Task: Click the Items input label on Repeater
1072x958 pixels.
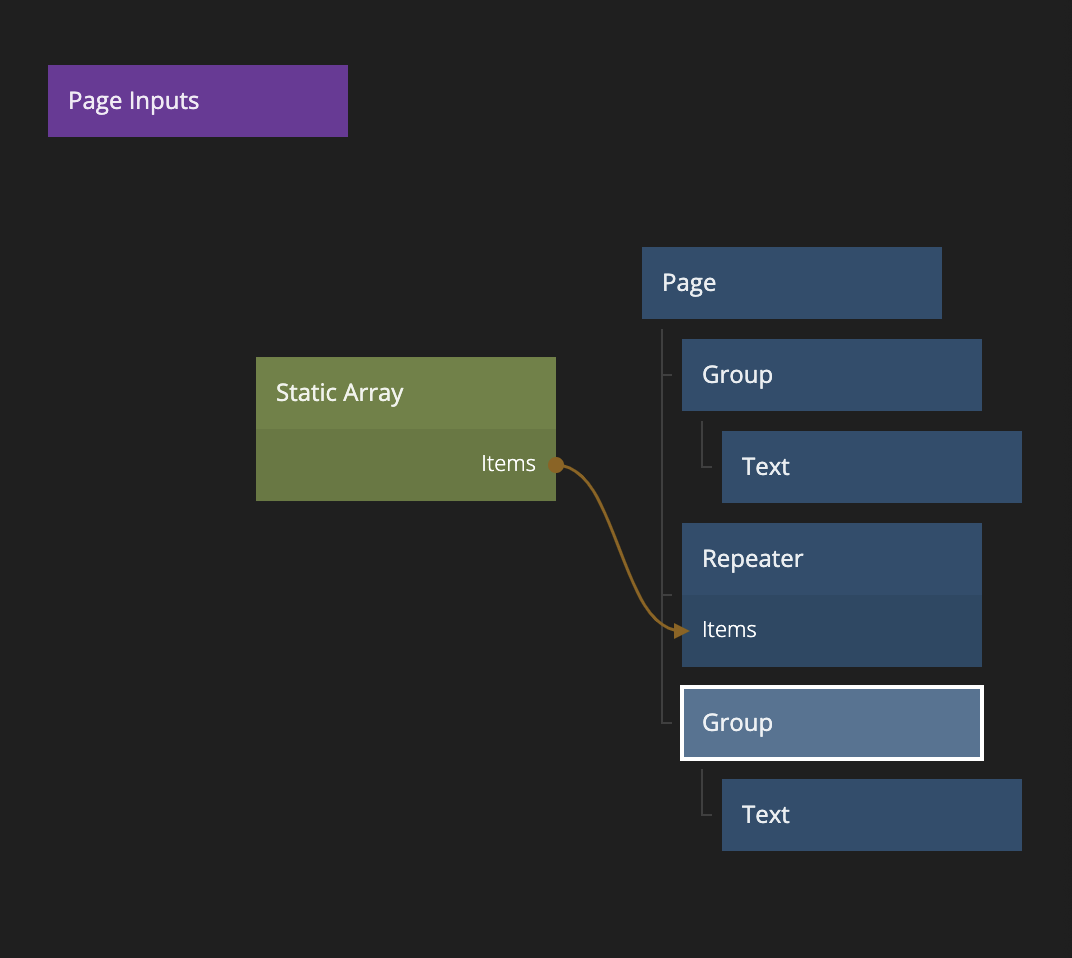Action: (x=729, y=630)
